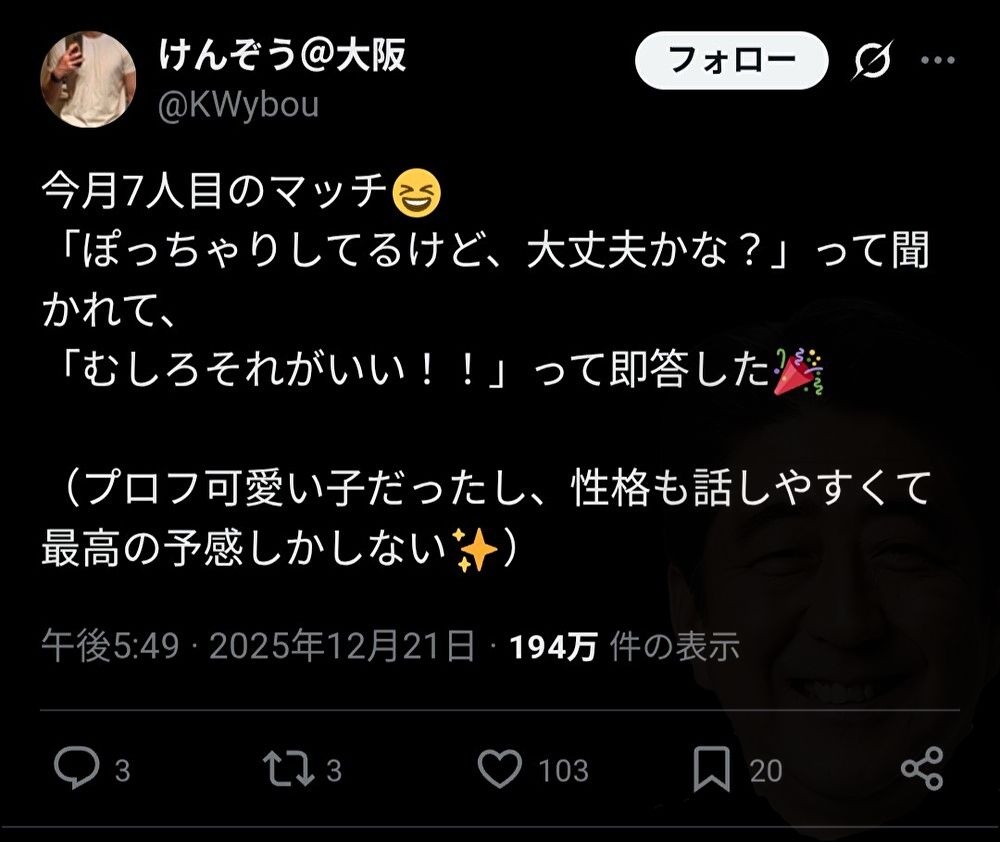Bookmark the post with the bookmark icon
This screenshot has width=1000, height=842.
712,769
